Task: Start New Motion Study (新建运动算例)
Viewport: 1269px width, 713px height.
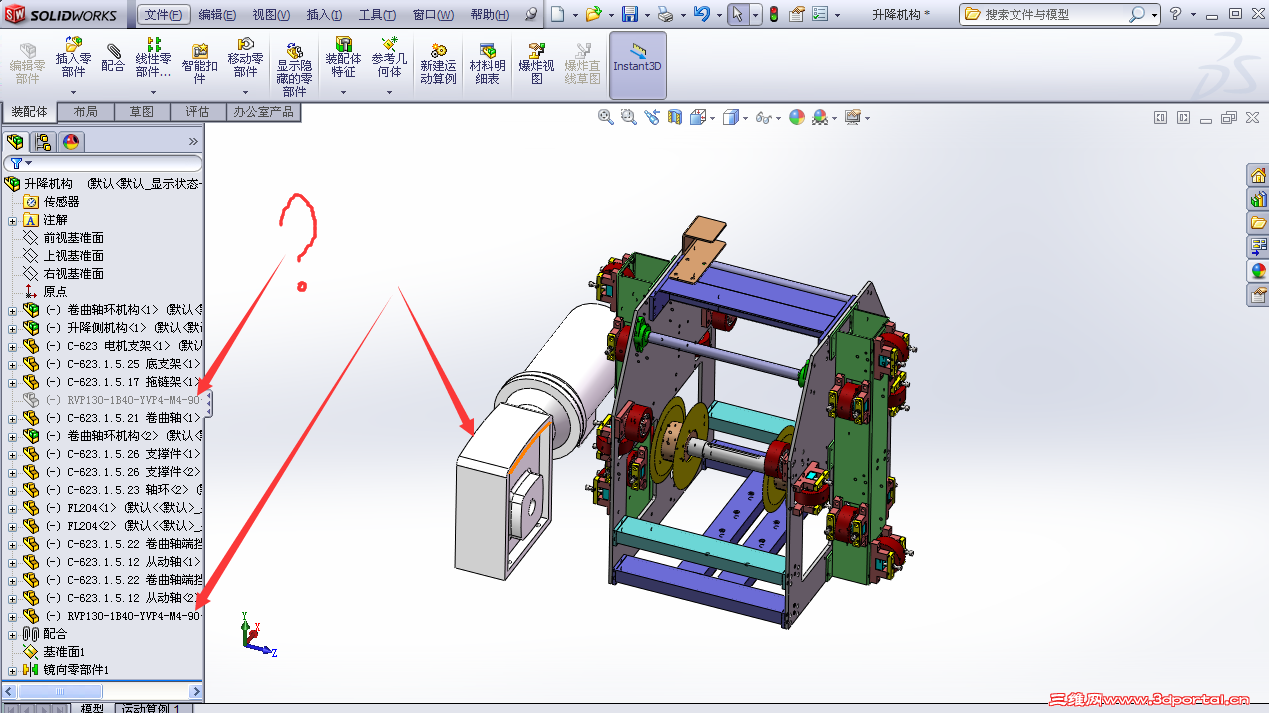Action: tap(438, 64)
